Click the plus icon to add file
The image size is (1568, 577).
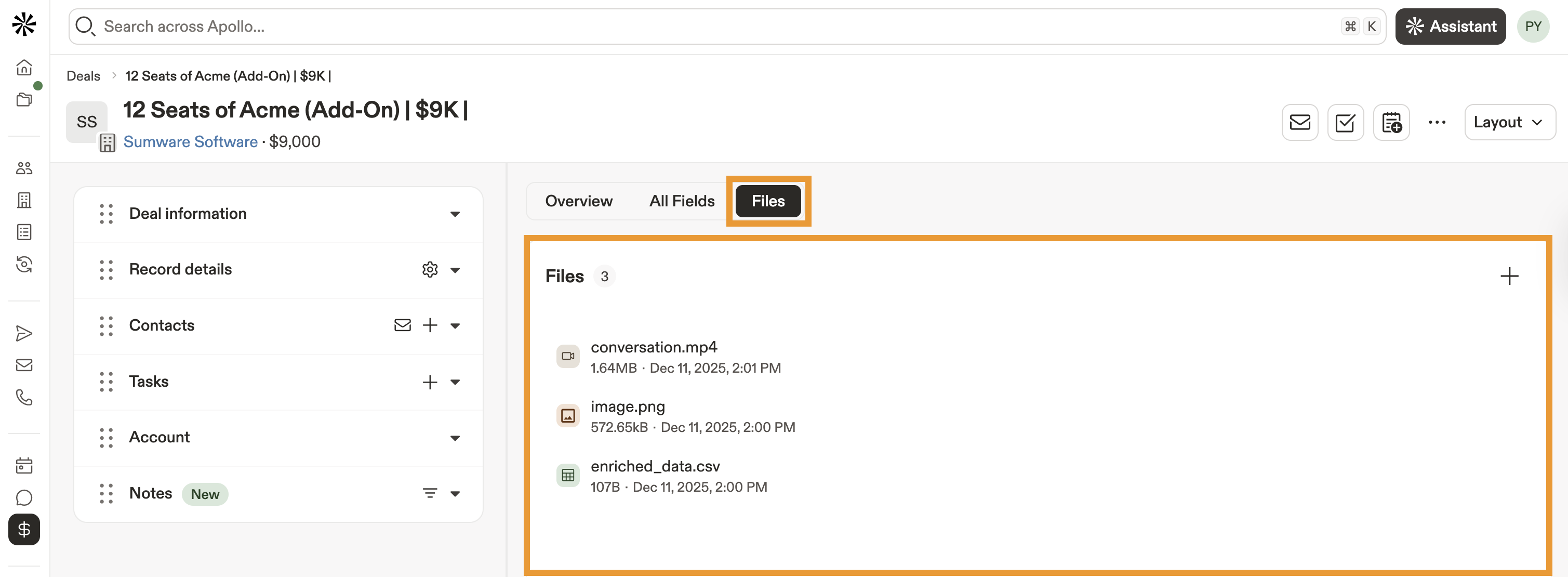1508,276
